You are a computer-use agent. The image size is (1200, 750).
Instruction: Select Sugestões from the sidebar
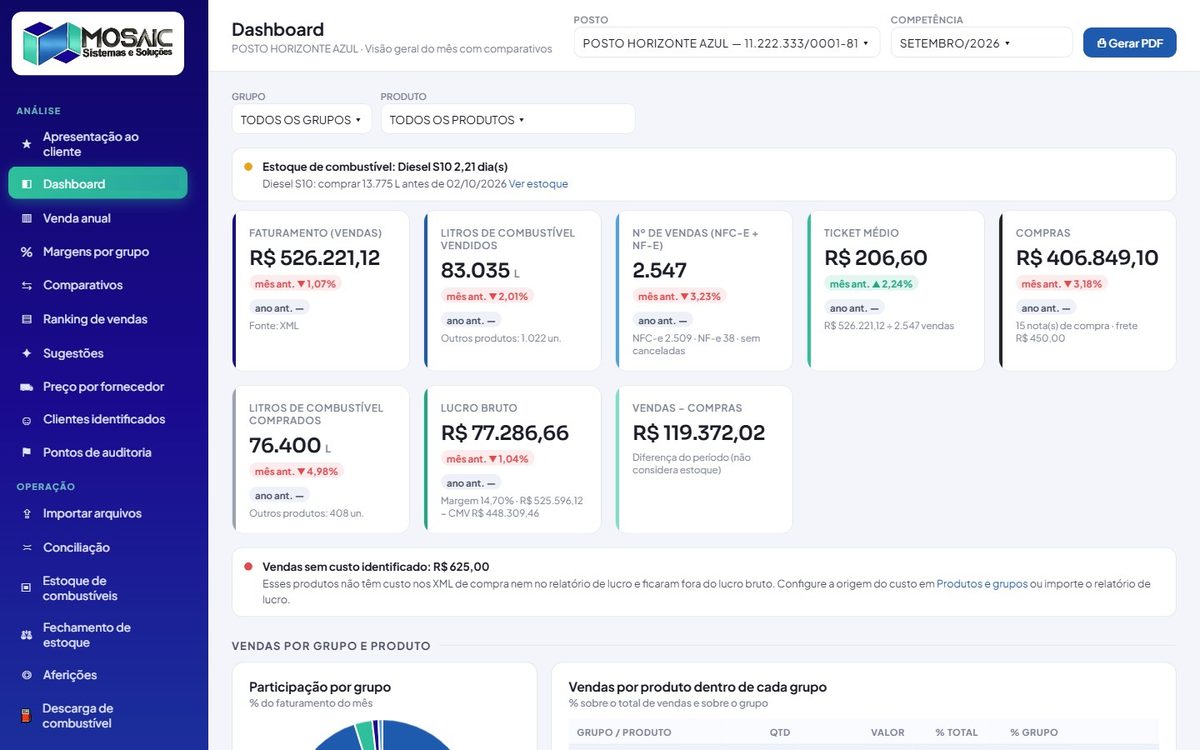(98, 353)
